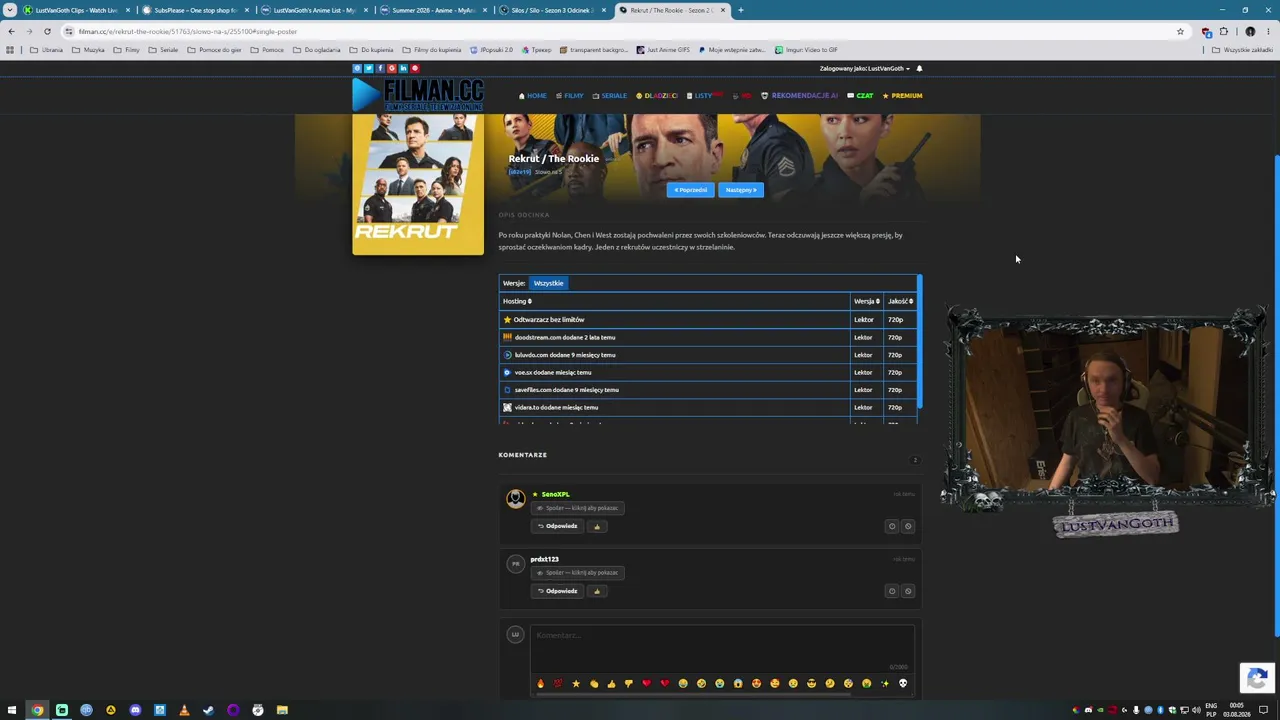Image resolution: width=1280 pixels, height=720 pixels.
Task: Reveal prdxt123's hidden spoiler comment
Action: pos(577,573)
